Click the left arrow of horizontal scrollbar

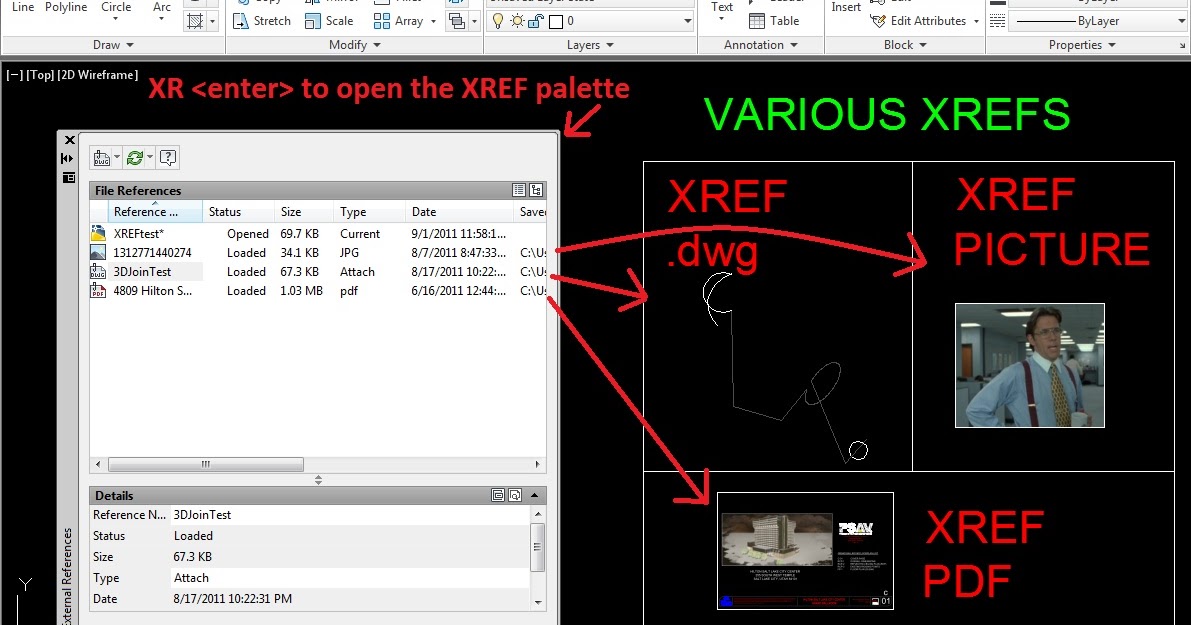point(97,464)
